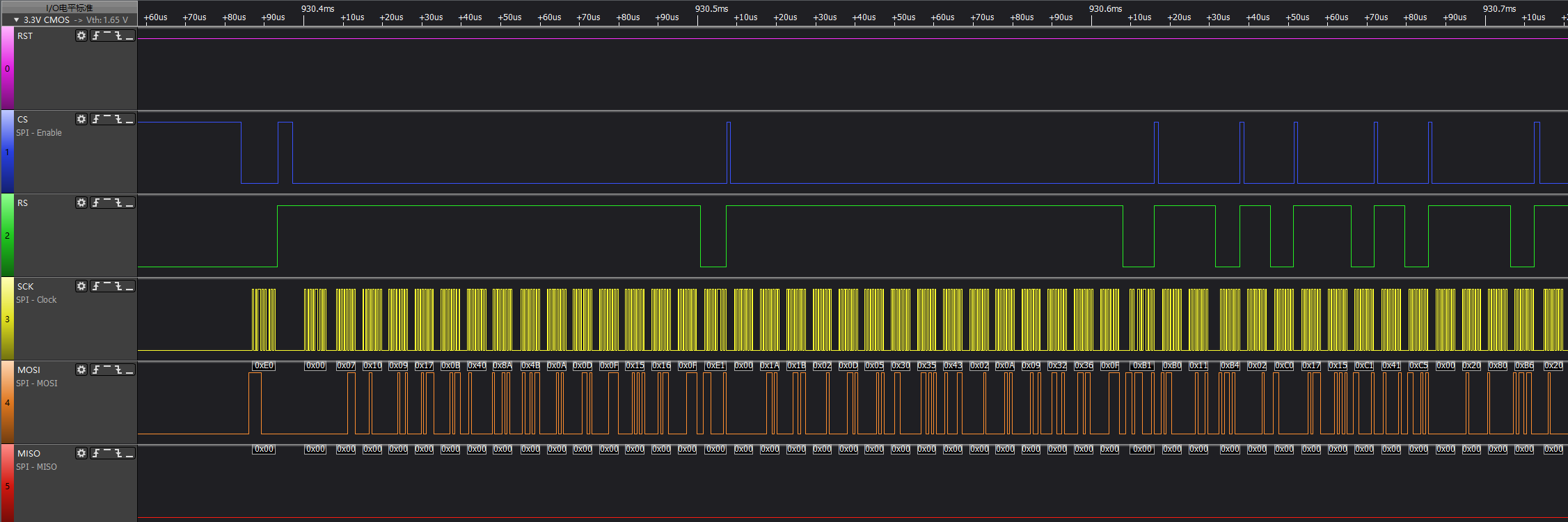Set falling-edge trigger on RST channel
The height and width of the screenshot is (522, 1568).
coord(118,35)
